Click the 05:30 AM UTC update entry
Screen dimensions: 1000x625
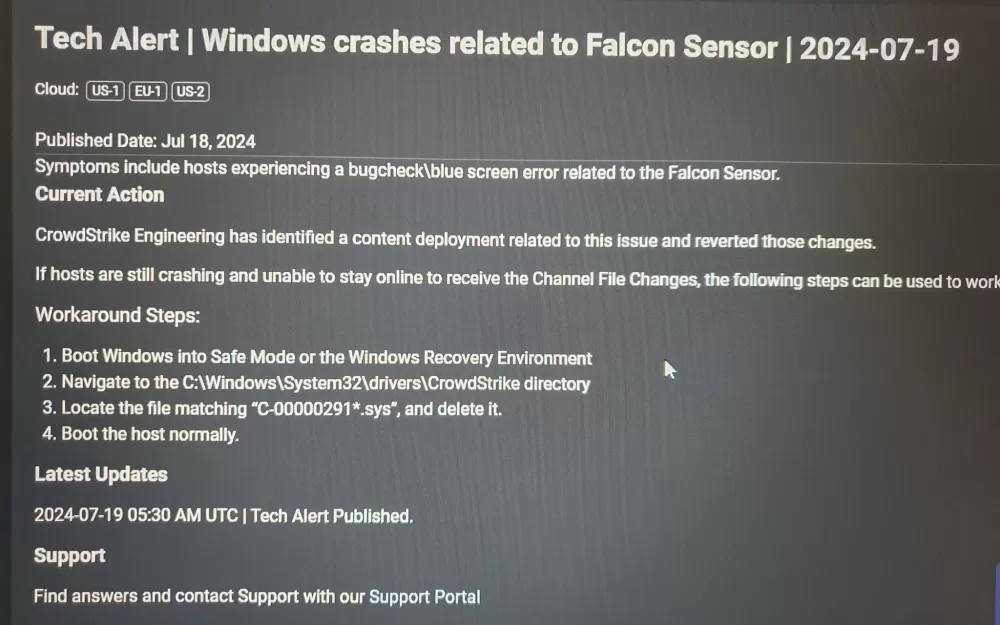click(x=223, y=516)
